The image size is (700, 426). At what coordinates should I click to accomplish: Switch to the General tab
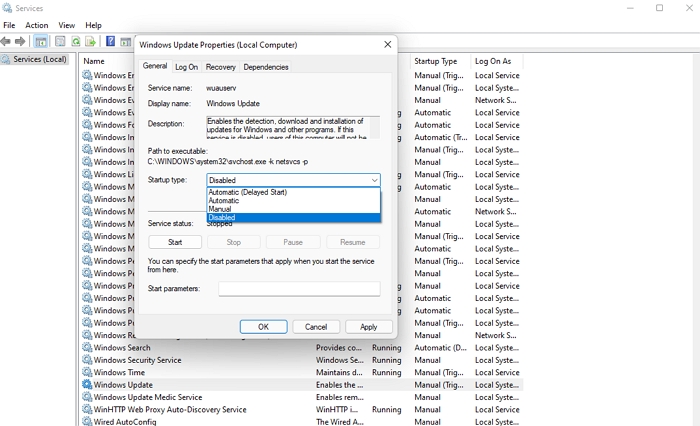[x=155, y=66]
